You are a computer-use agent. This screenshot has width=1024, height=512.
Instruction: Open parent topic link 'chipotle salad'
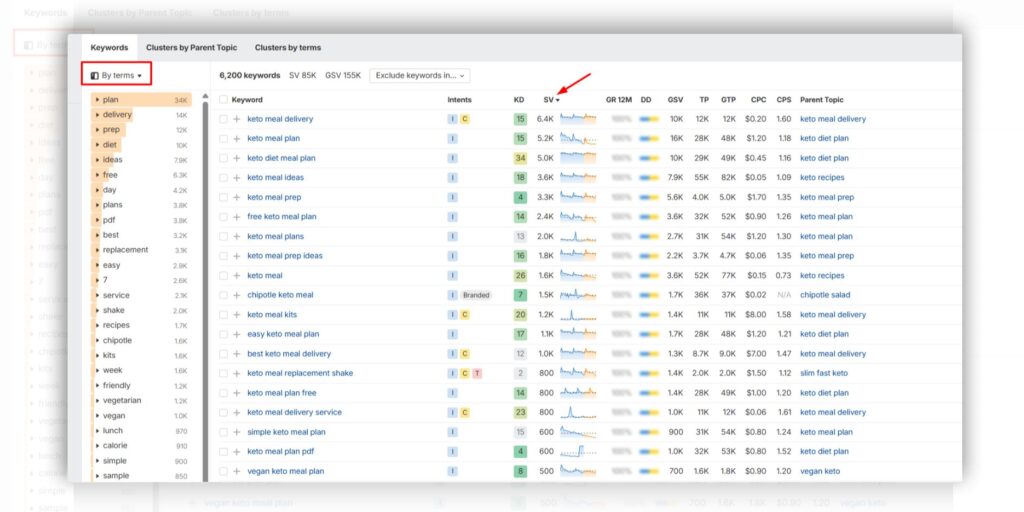click(825, 295)
